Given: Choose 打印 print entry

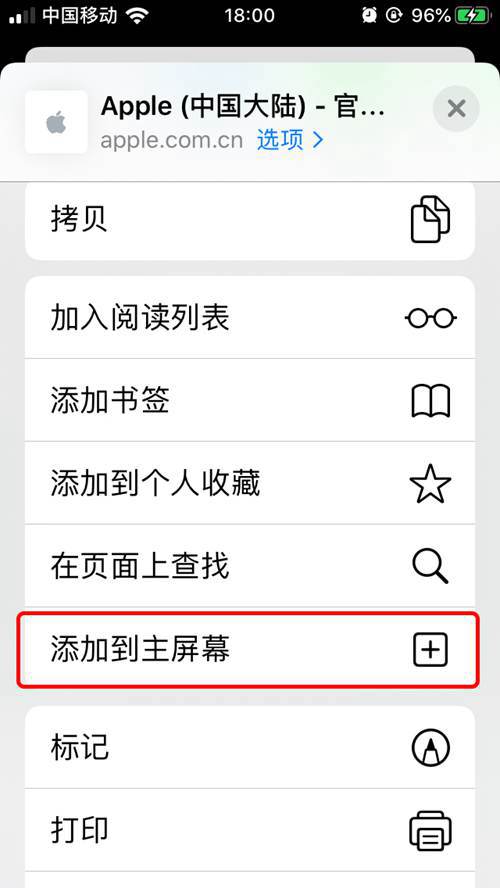Looking at the screenshot, I should [x=250, y=830].
